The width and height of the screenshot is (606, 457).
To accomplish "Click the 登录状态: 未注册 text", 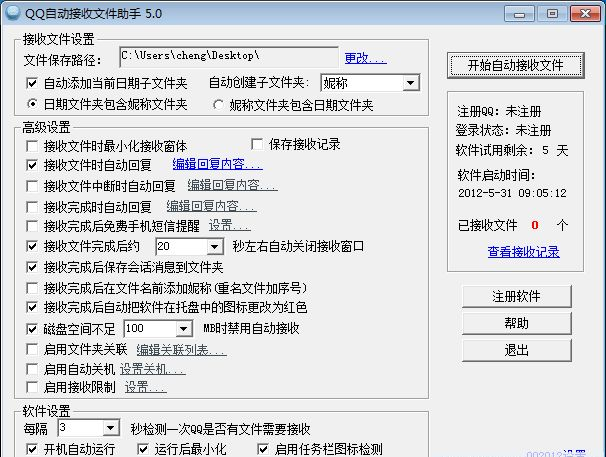I will tap(503, 130).
